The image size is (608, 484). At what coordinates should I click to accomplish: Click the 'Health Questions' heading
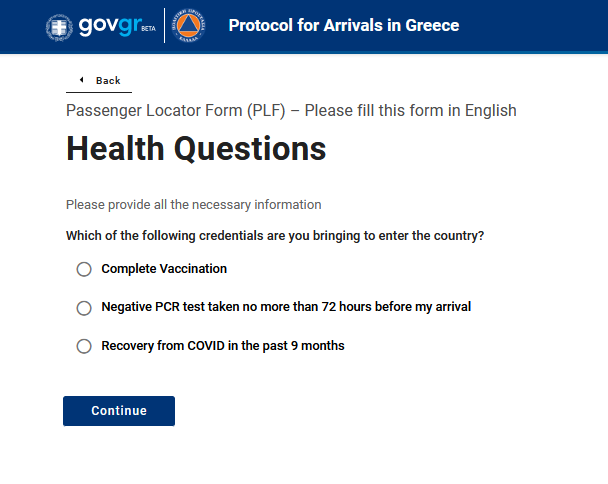(196, 149)
